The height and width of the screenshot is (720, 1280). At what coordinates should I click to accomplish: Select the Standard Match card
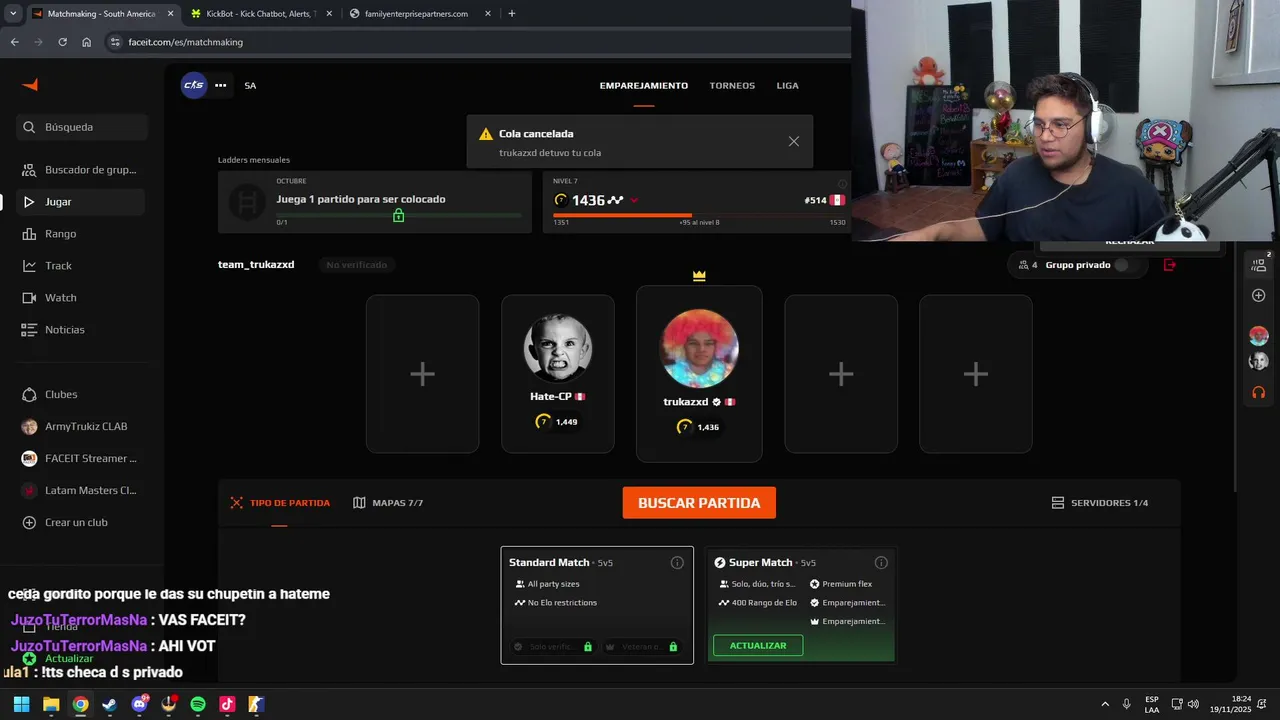click(x=597, y=605)
